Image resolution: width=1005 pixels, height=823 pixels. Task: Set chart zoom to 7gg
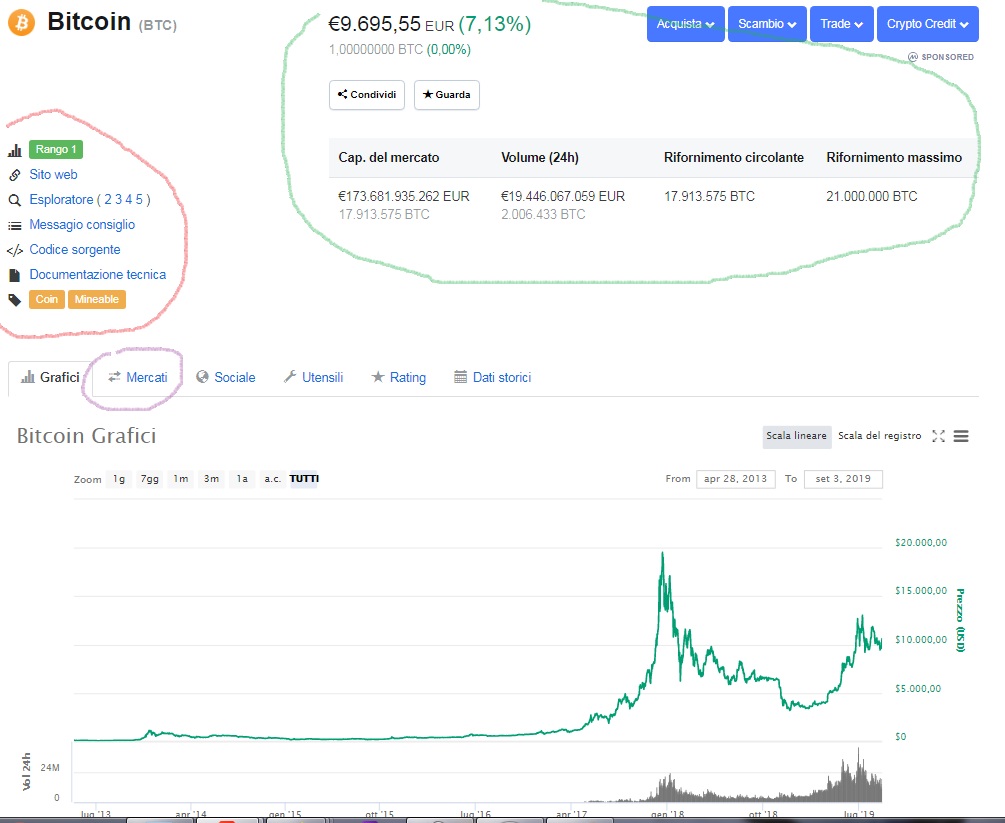pos(149,479)
